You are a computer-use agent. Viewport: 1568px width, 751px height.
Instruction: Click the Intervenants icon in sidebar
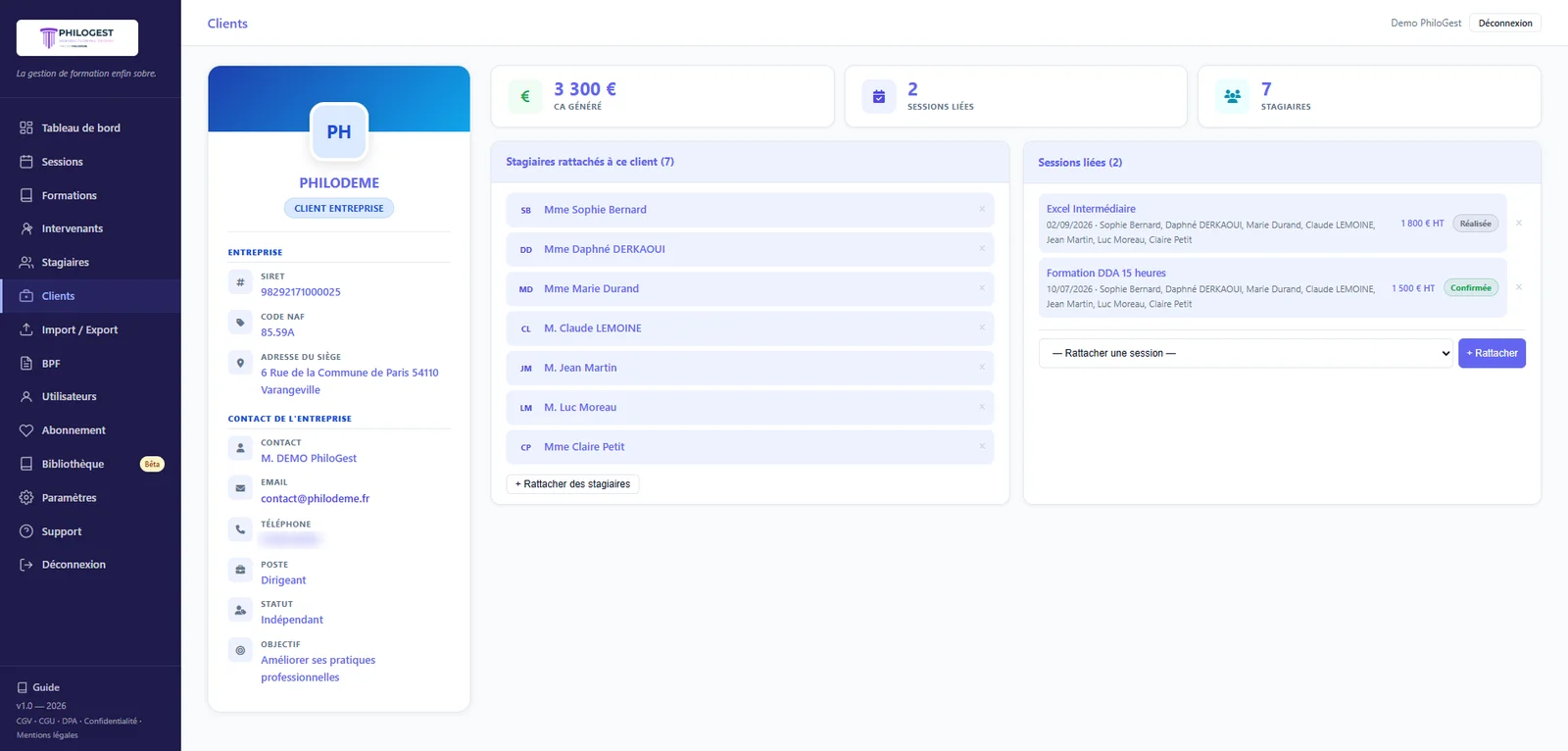pos(26,228)
